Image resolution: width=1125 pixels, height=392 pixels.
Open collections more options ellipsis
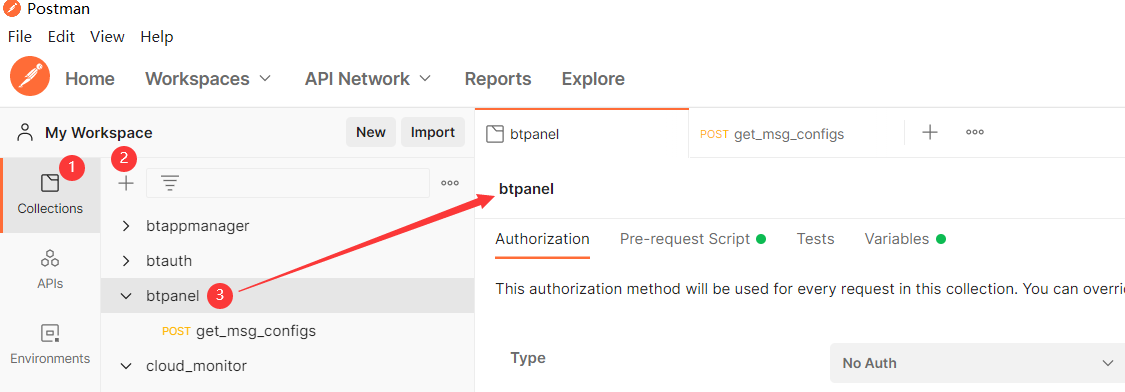pyautogui.click(x=450, y=184)
